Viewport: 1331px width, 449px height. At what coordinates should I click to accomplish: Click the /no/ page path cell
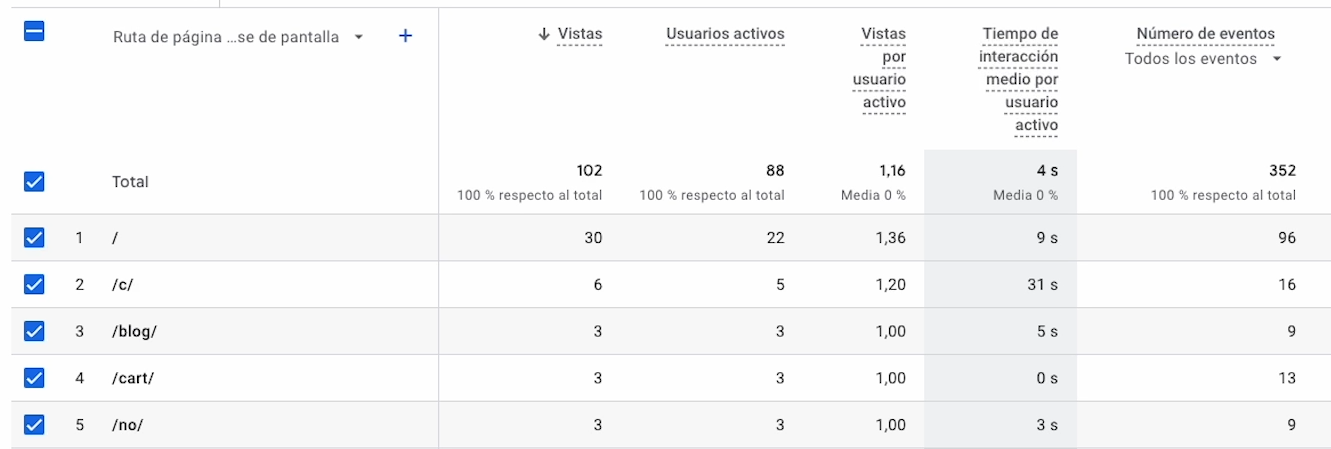tap(128, 425)
